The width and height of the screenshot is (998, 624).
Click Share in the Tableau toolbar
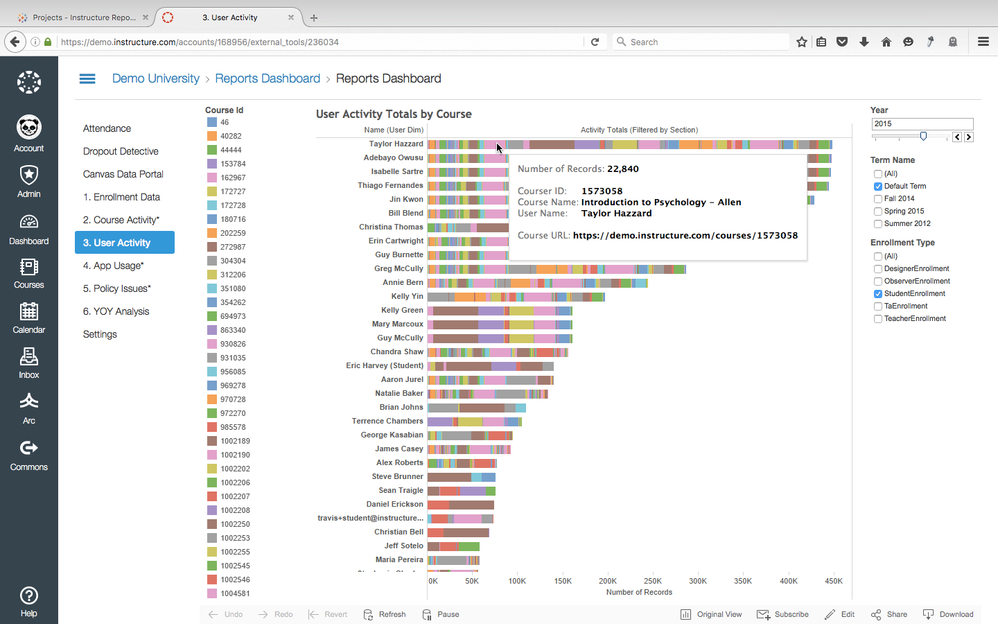(x=889, y=614)
